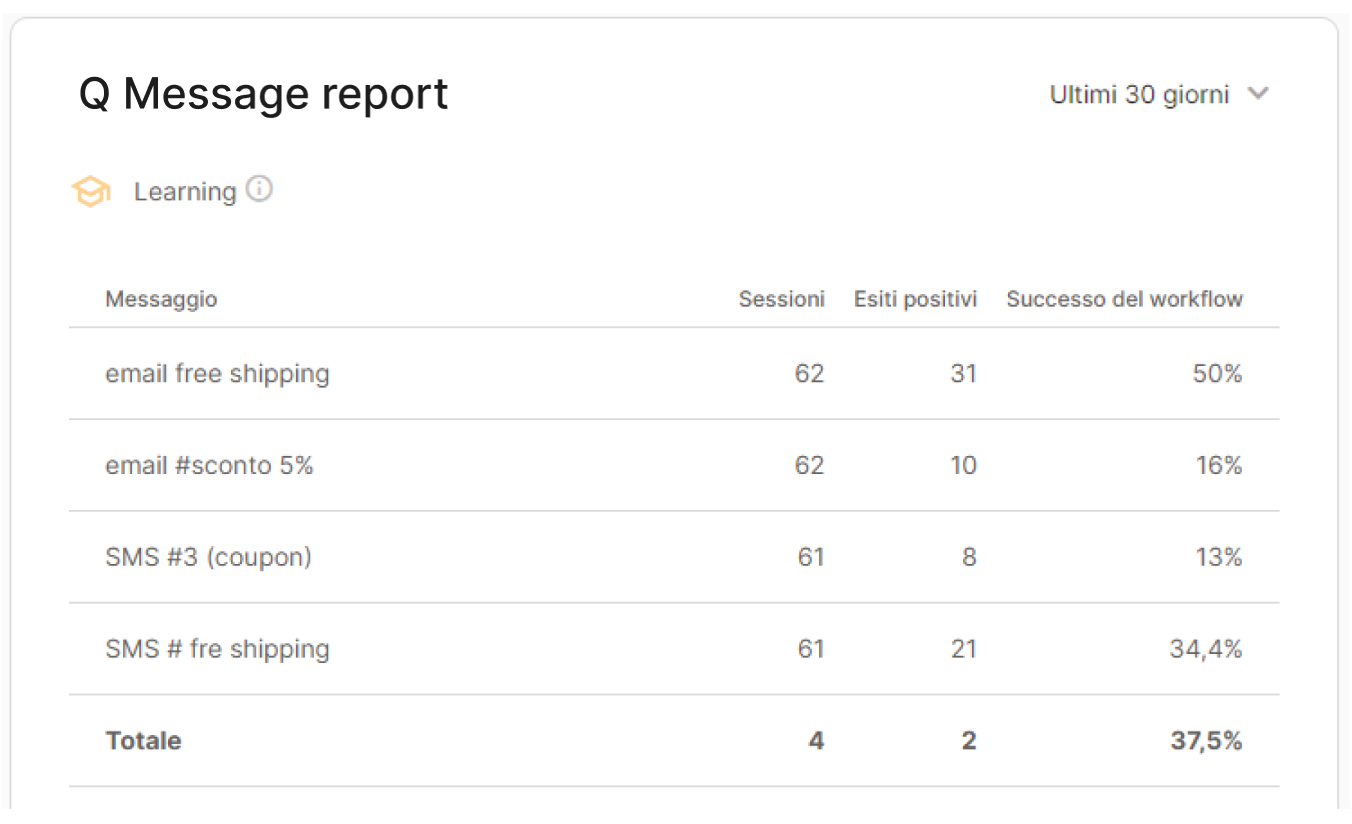Viewport: 1352px width, 824px height.
Task: Click the 31 positive outcomes value
Action: tap(963, 374)
